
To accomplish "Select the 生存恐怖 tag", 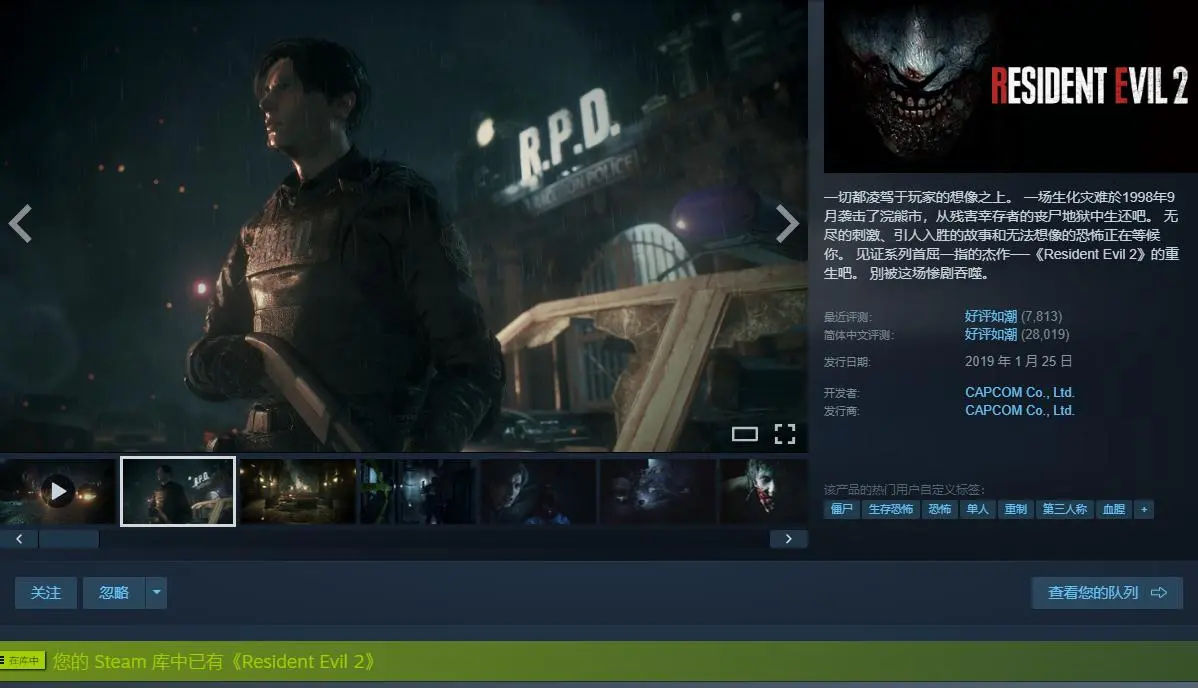I will [x=890, y=509].
